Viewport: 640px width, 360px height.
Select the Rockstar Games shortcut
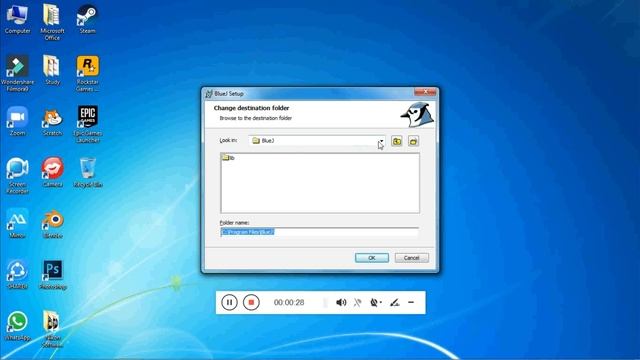coord(87,73)
